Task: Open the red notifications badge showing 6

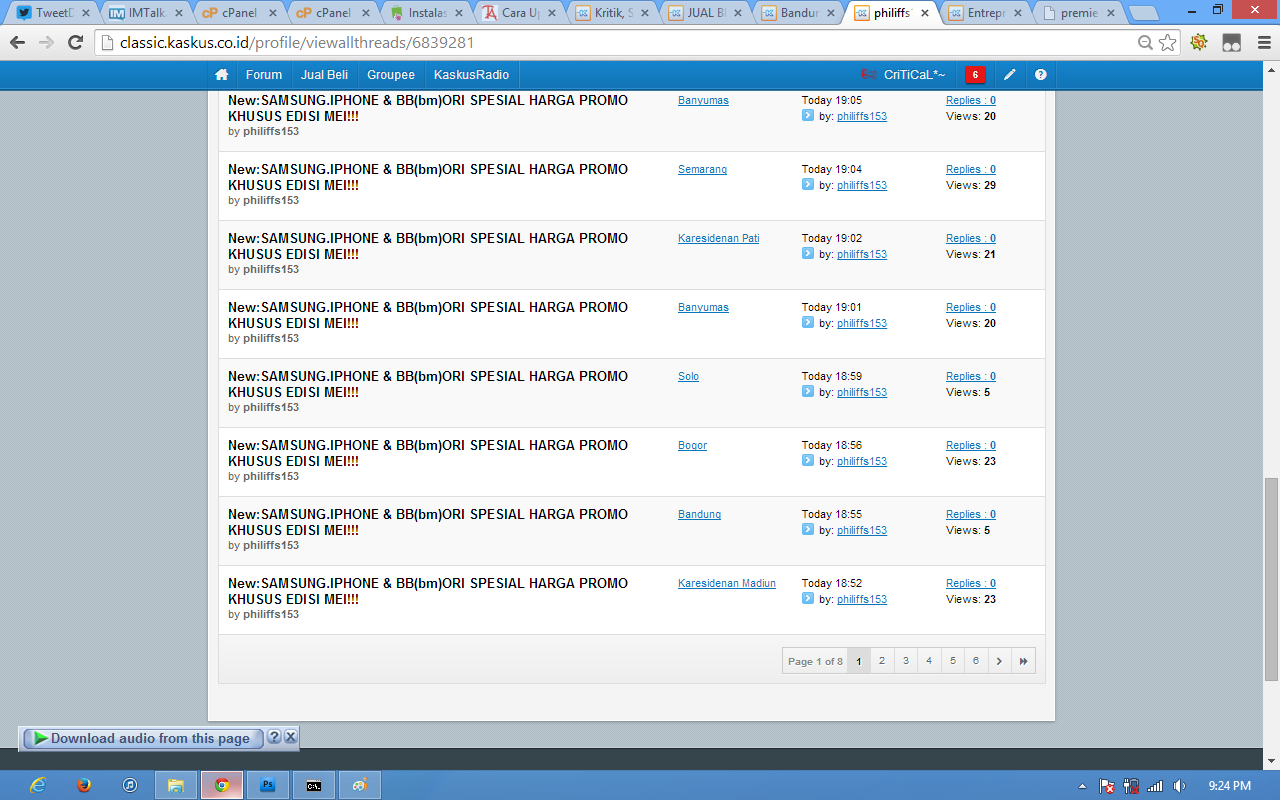Action: tap(975, 75)
